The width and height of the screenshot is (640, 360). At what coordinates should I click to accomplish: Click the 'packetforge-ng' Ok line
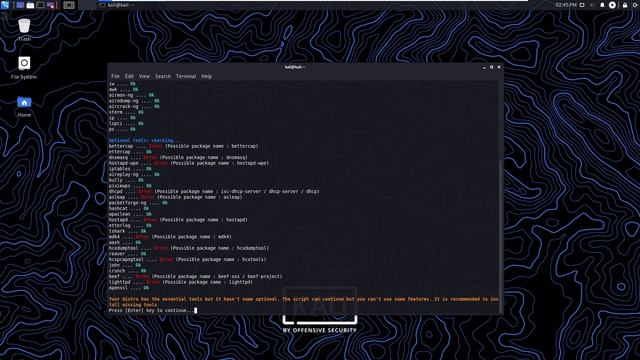[x=138, y=202]
